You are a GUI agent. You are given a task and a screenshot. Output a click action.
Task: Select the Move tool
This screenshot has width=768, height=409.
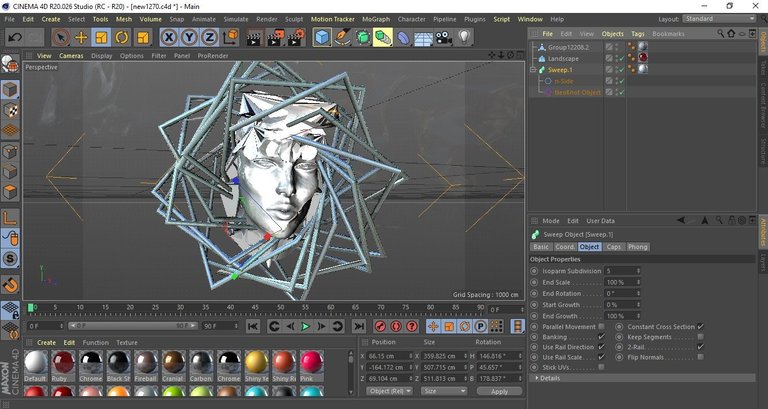point(81,38)
